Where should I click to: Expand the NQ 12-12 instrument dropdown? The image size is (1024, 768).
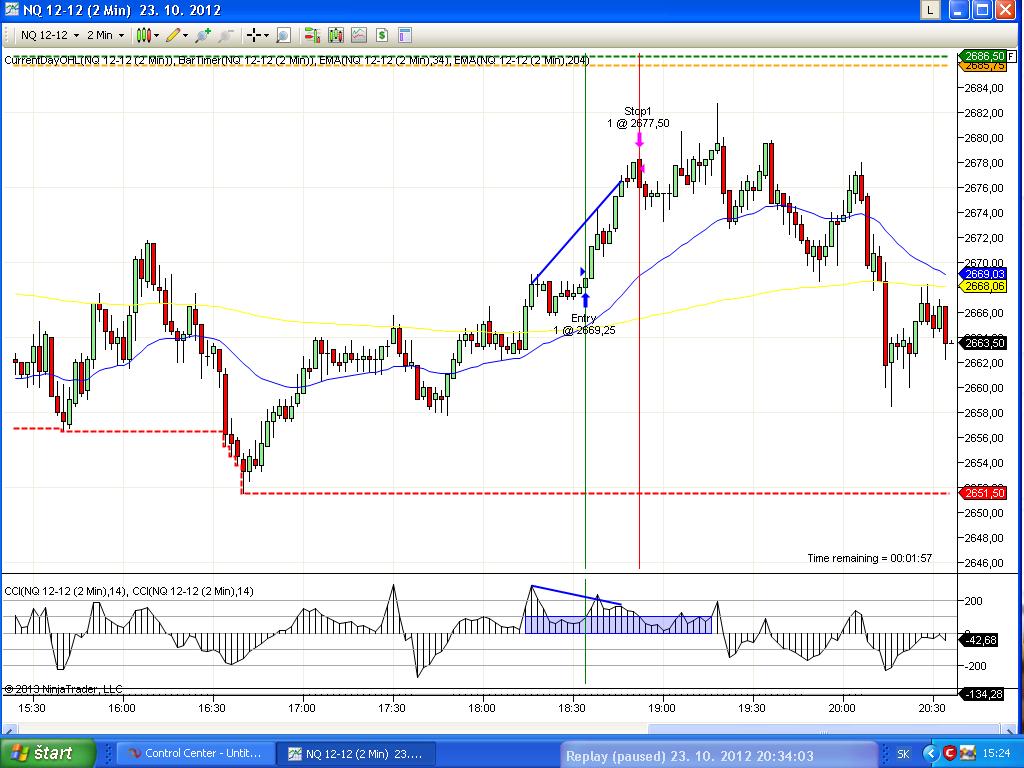(x=76, y=35)
